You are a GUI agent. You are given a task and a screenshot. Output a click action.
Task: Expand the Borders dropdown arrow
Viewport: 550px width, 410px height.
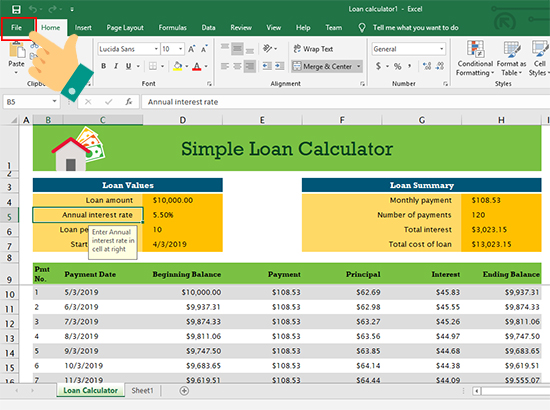162,66
